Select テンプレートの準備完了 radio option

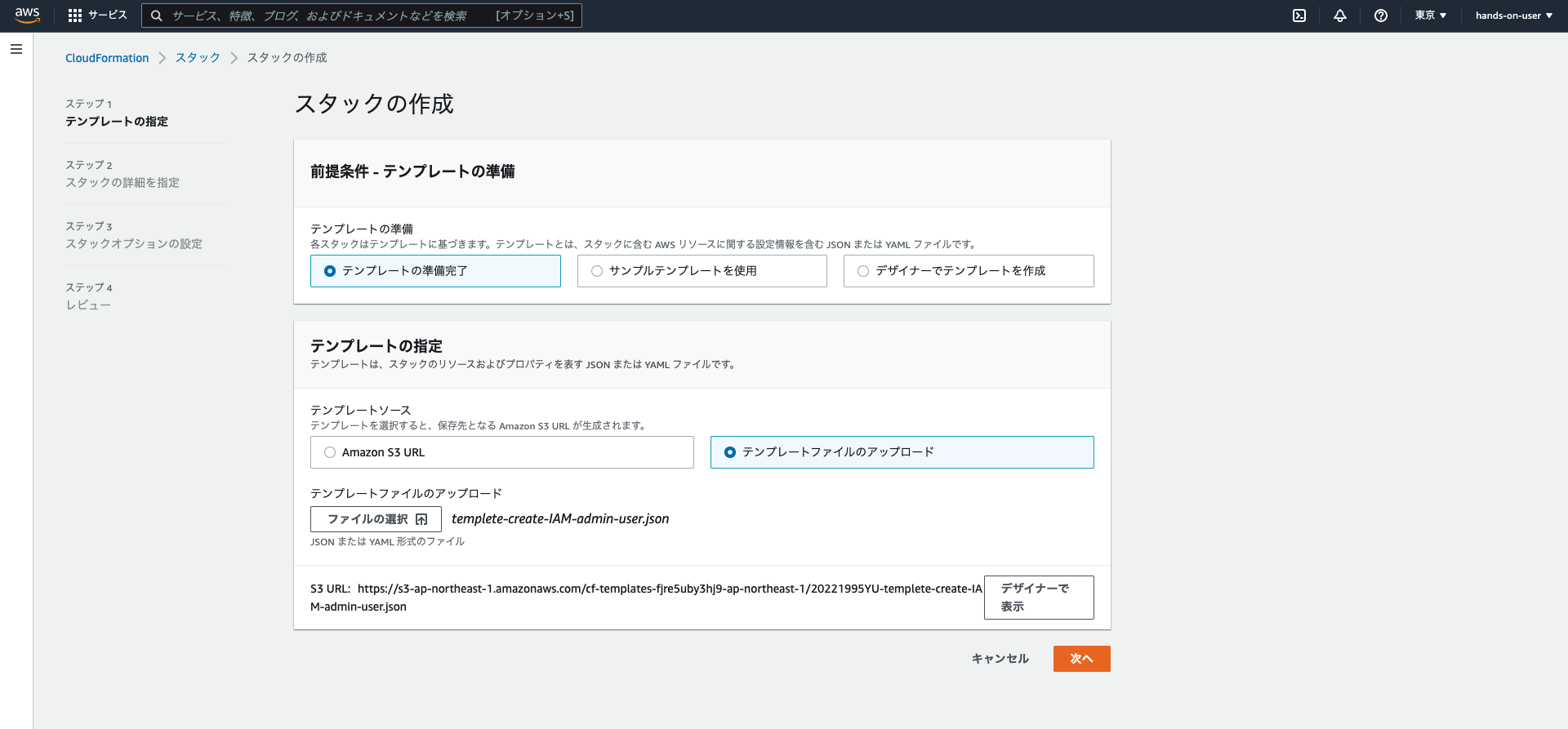pyautogui.click(x=435, y=271)
